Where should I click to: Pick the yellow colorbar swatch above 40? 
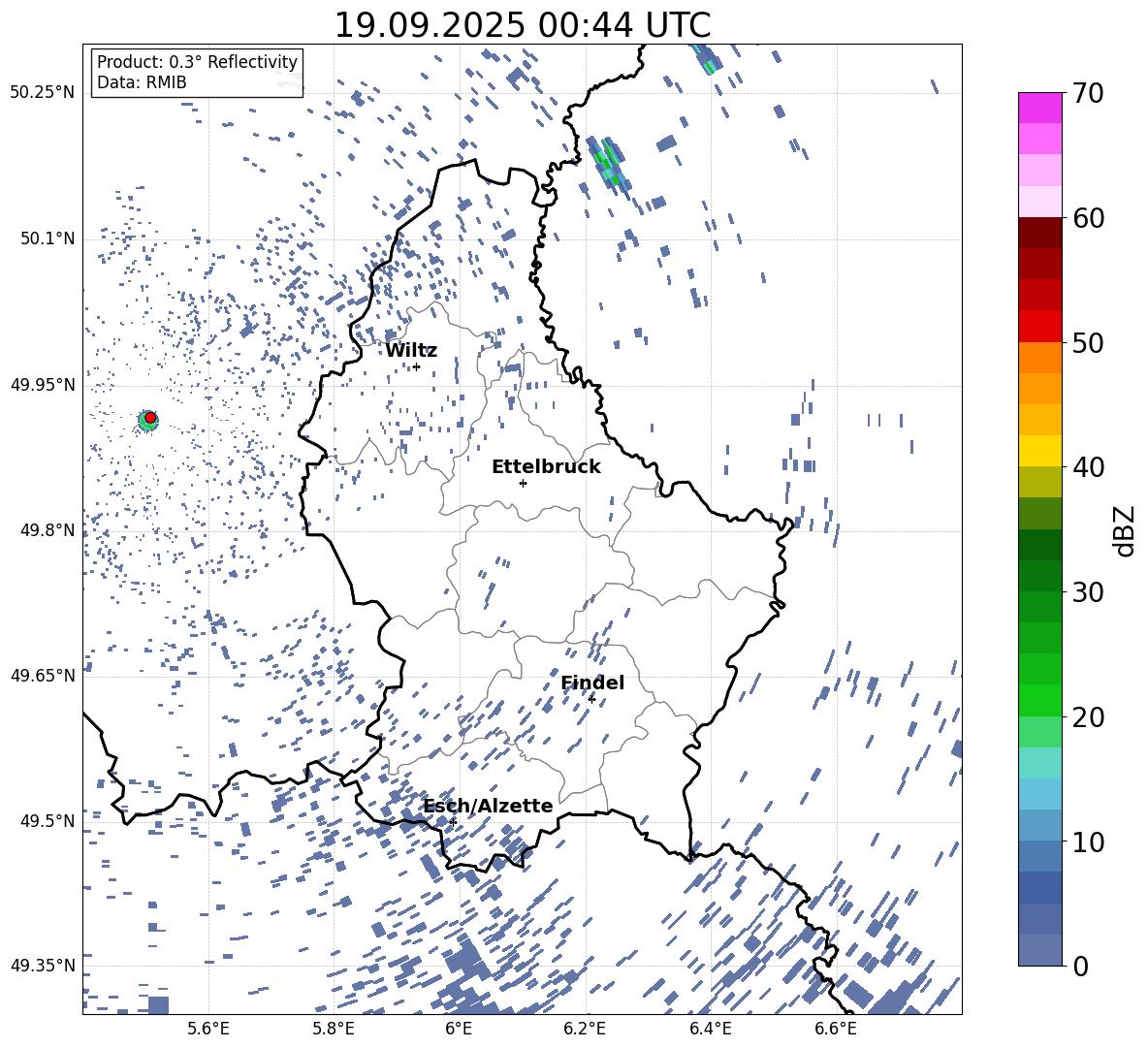point(1040,451)
